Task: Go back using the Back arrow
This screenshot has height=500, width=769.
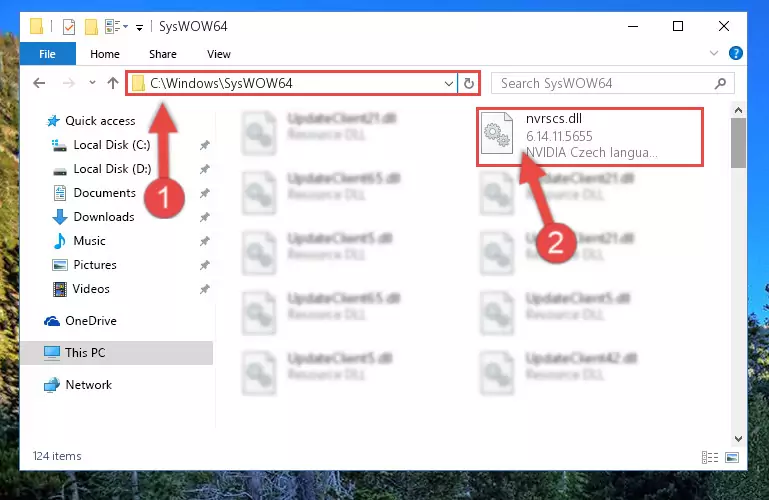Action: tap(39, 83)
